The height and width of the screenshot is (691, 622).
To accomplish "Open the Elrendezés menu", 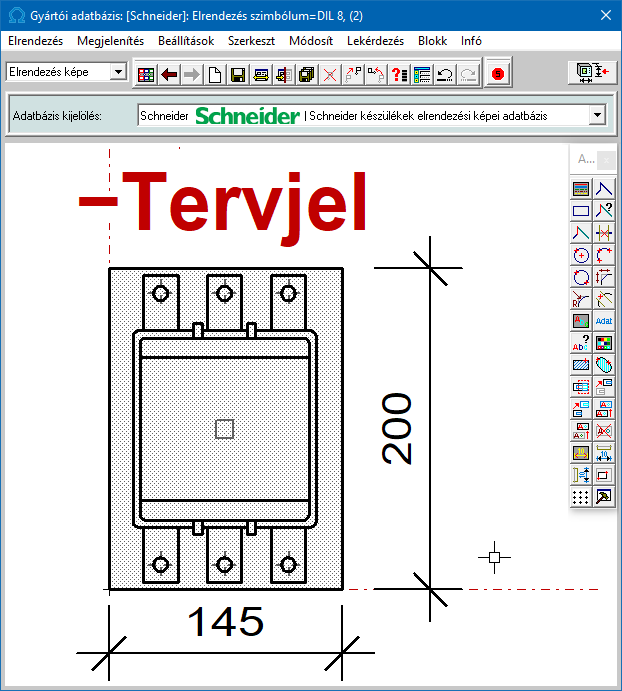I will tap(35, 41).
